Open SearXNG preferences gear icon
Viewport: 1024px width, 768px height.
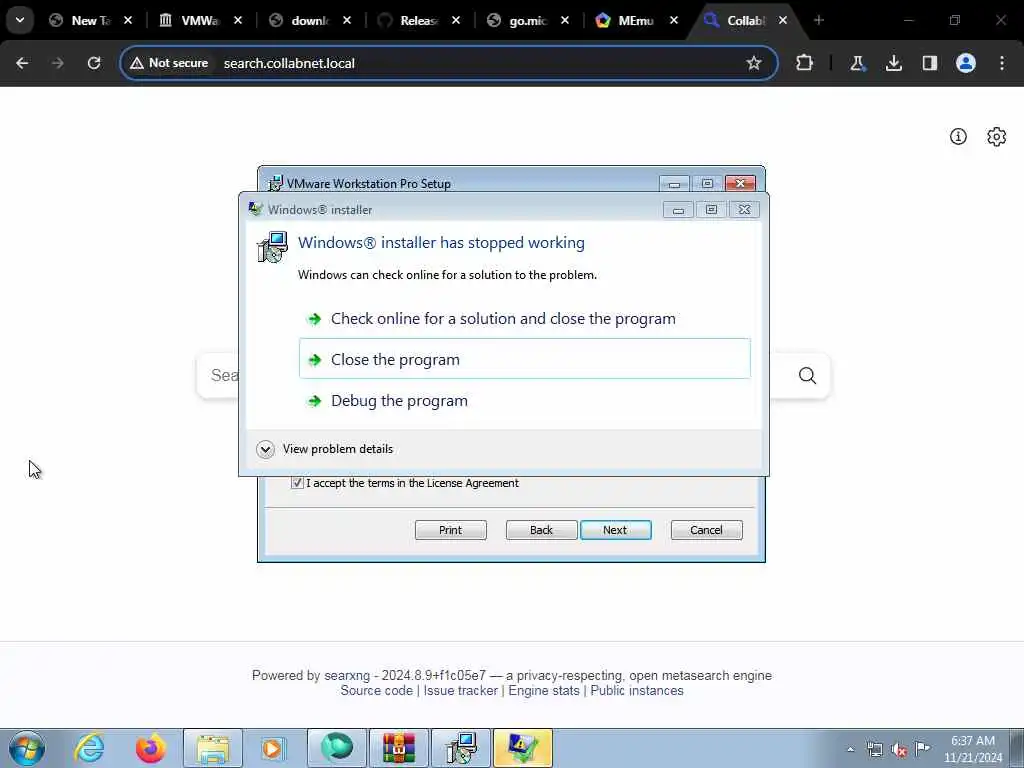[x=997, y=136]
